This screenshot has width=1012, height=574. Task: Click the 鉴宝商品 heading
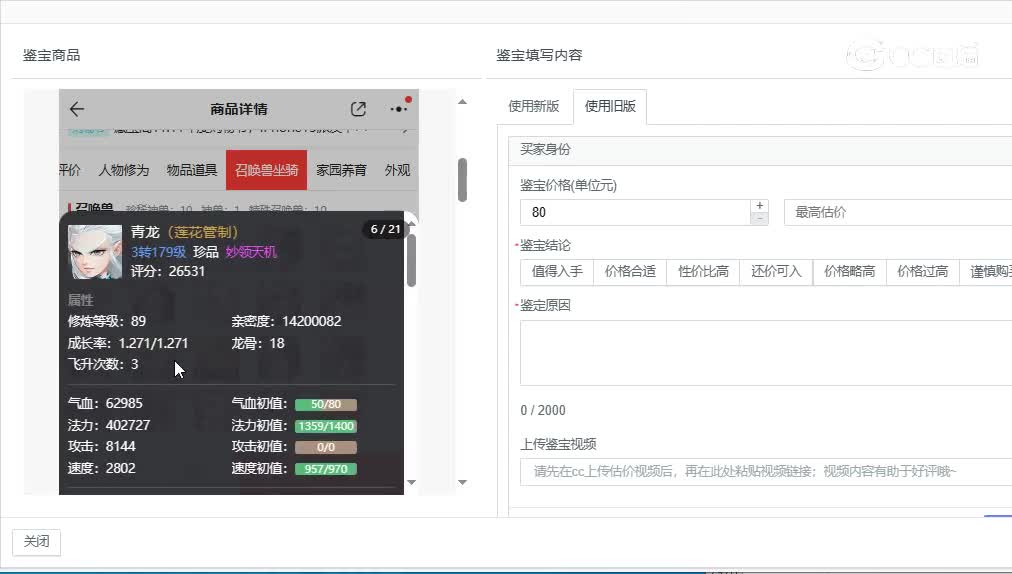click(52, 55)
